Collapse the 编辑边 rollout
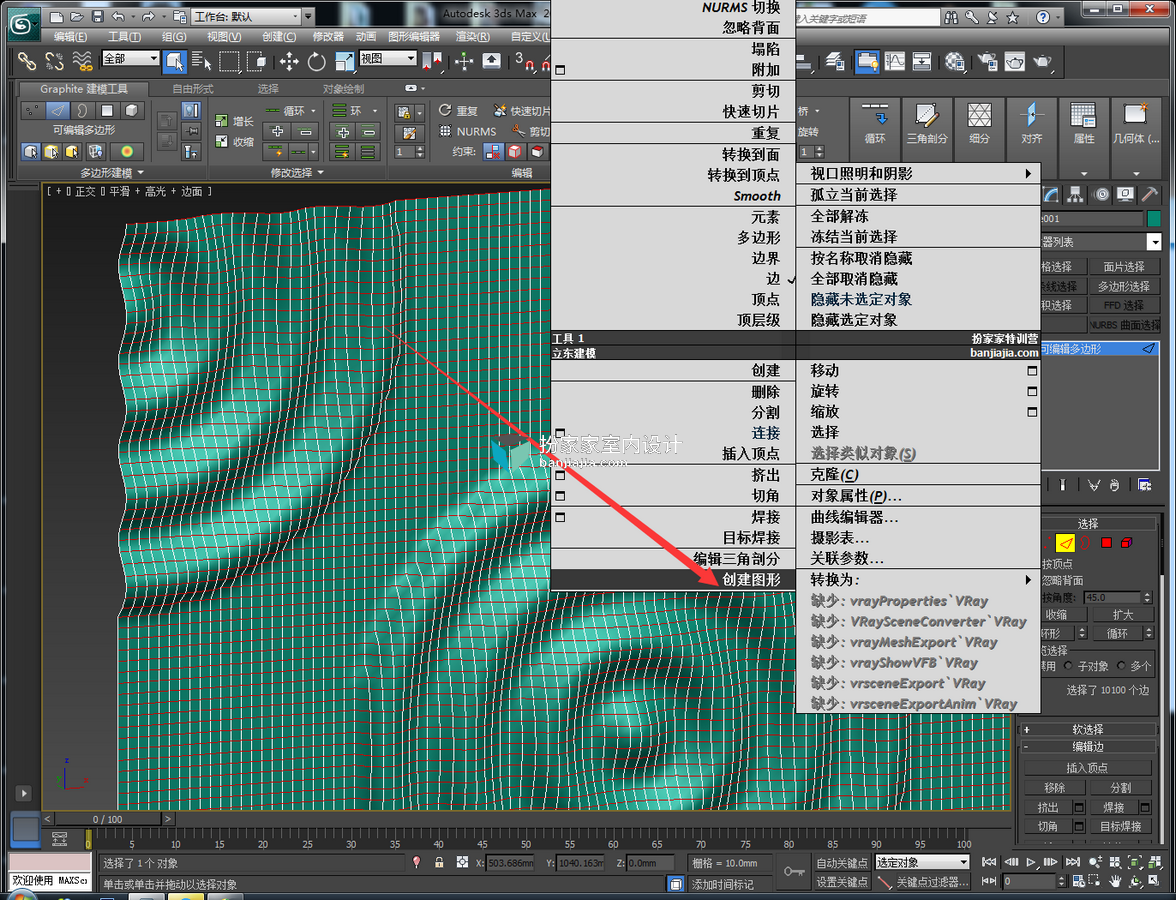1176x900 pixels. click(1087, 746)
